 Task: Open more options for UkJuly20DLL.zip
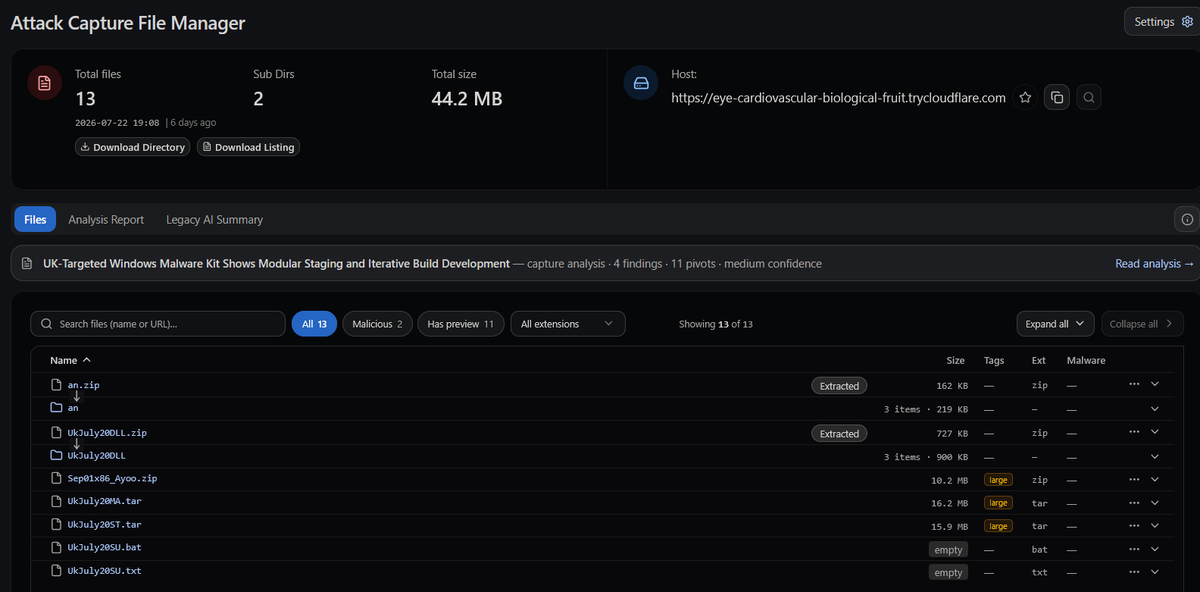tap(1133, 432)
